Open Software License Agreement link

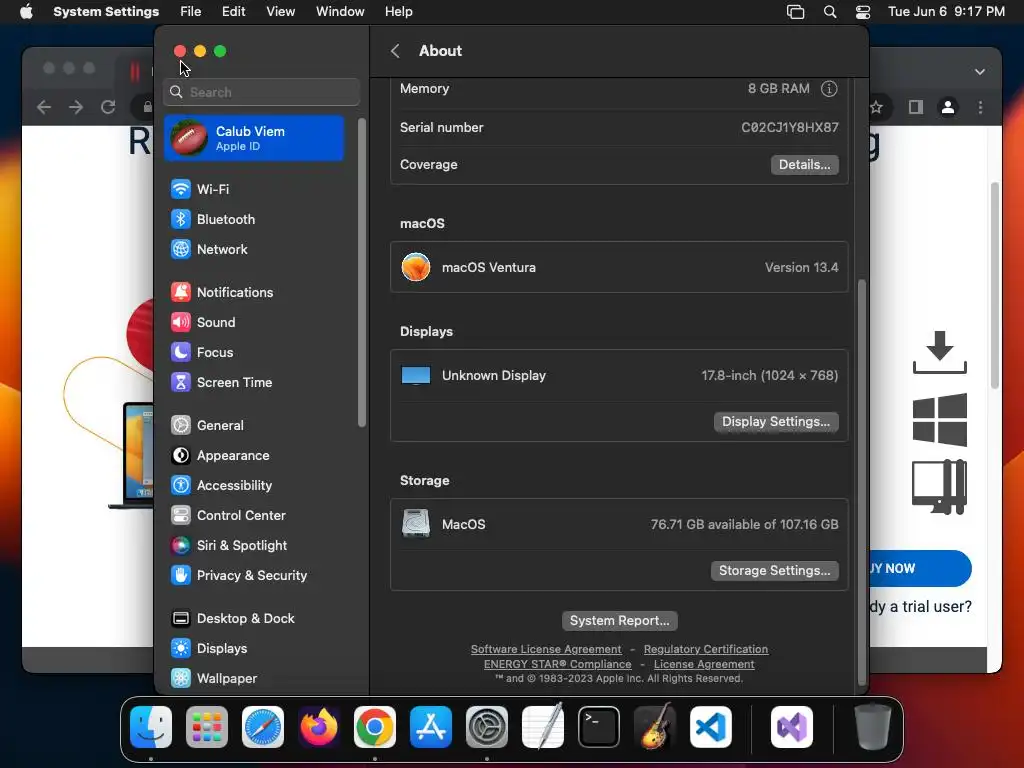coord(546,649)
